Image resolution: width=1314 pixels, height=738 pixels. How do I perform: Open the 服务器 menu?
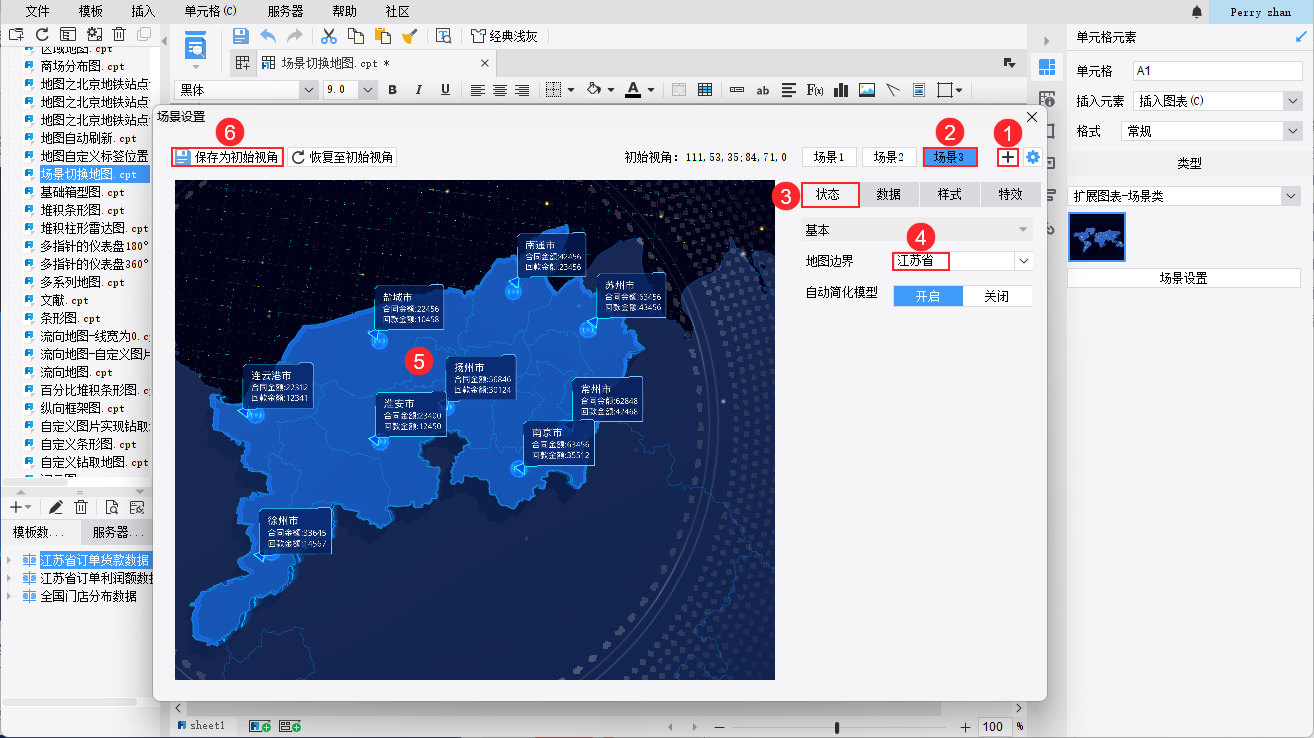pos(285,12)
